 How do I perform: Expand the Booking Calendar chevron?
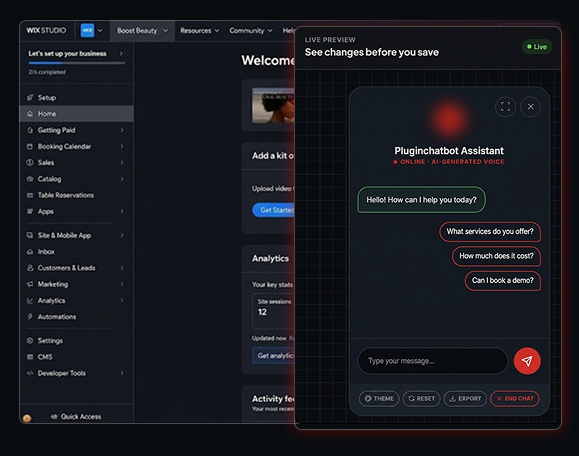121,146
